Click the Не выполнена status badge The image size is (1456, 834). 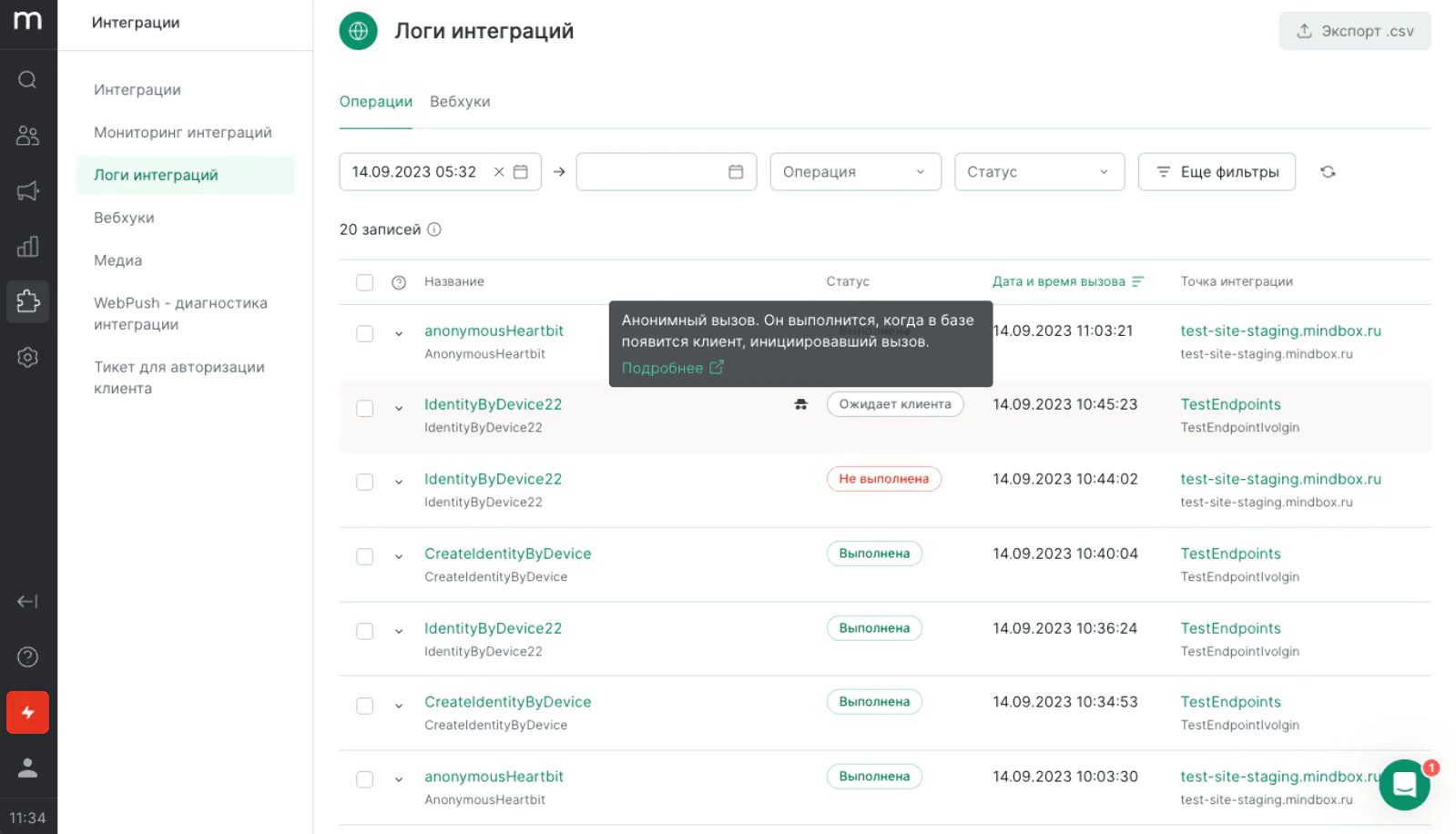tap(884, 479)
